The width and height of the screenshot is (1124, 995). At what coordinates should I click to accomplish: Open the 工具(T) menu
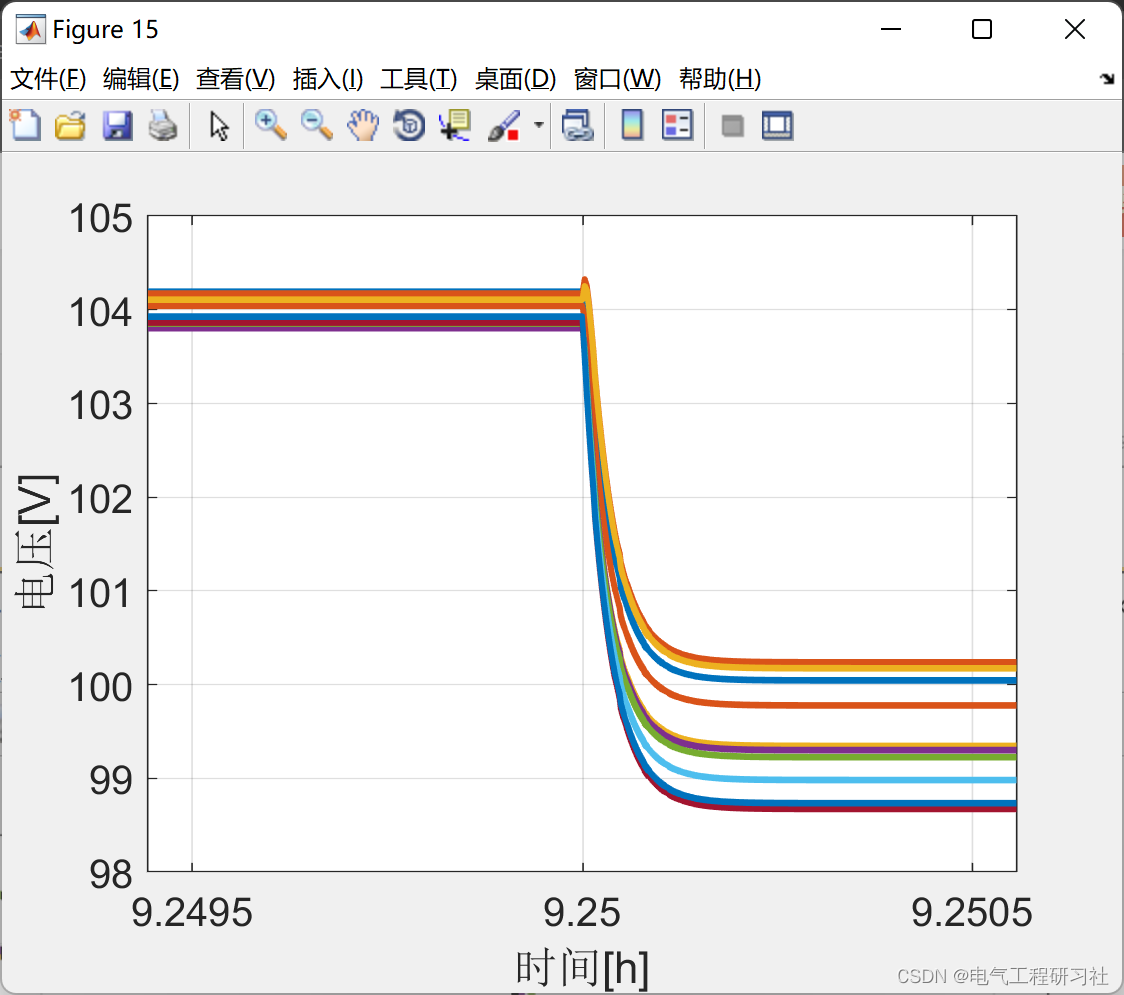tap(419, 79)
